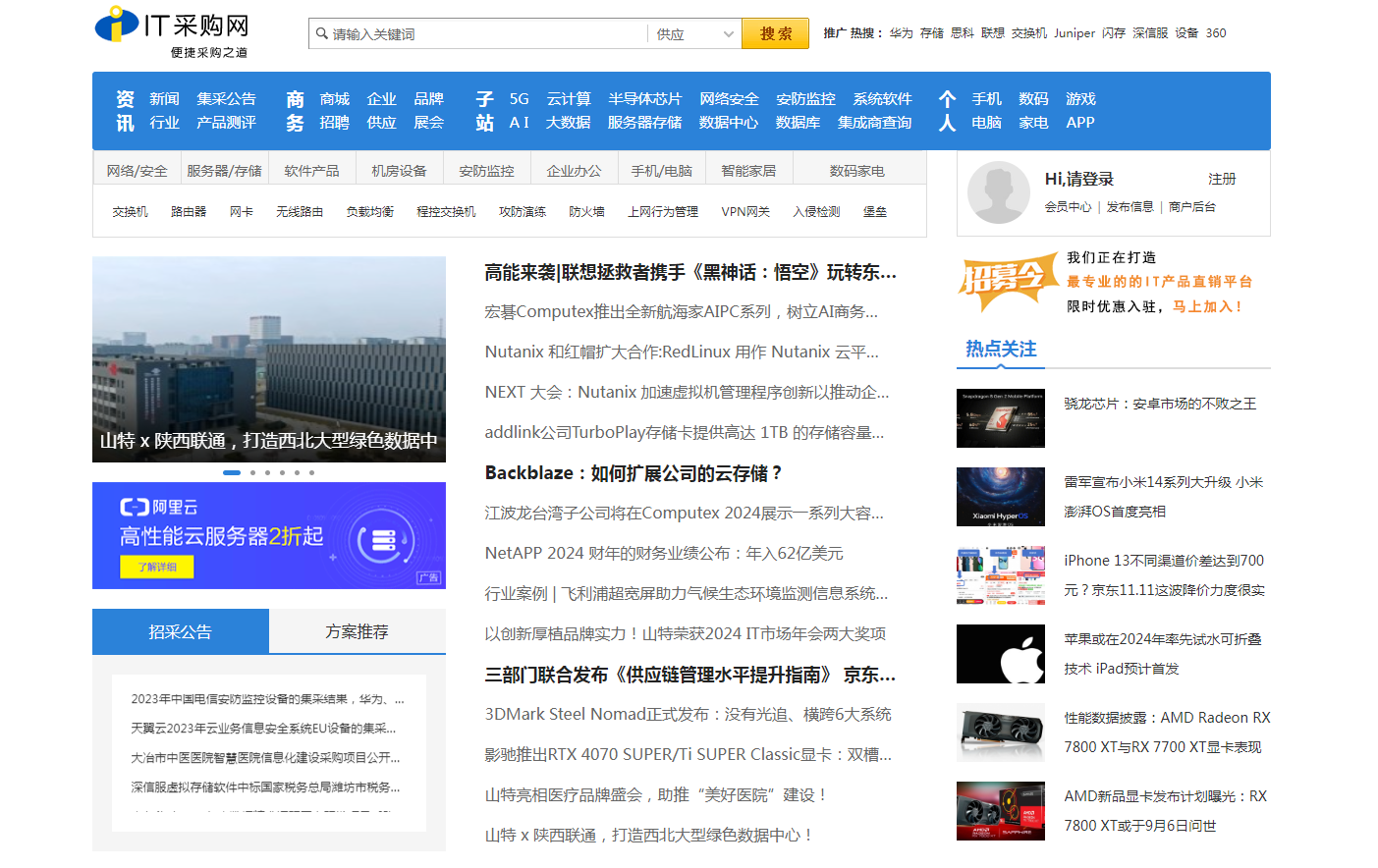
Task: Click the default user avatar
Action: click(x=998, y=192)
